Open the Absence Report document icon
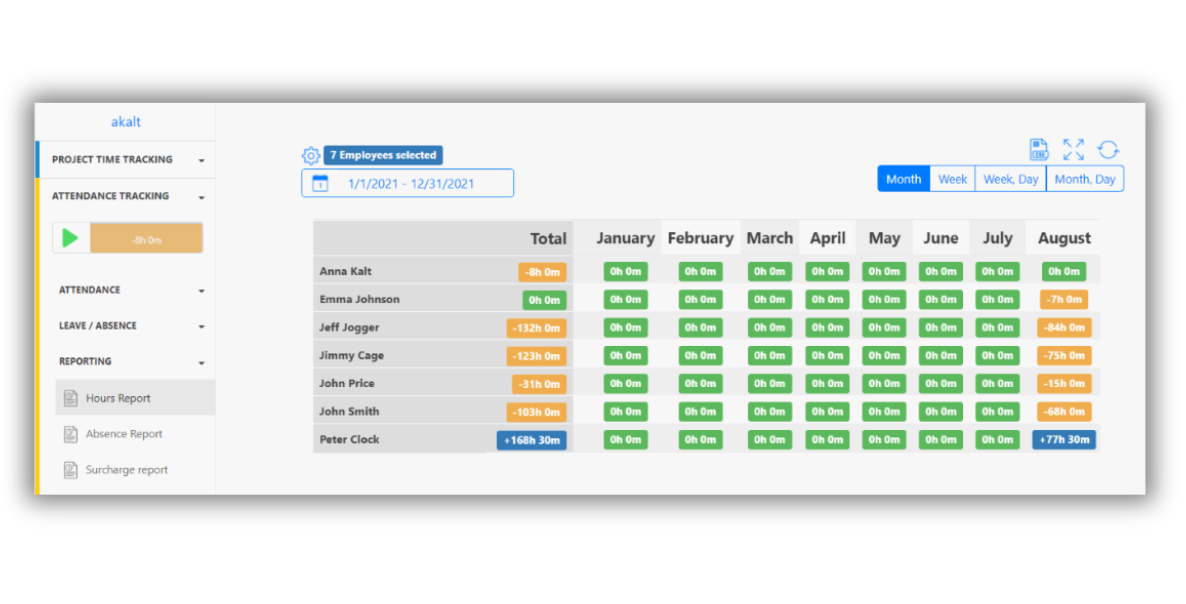 (71, 434)
